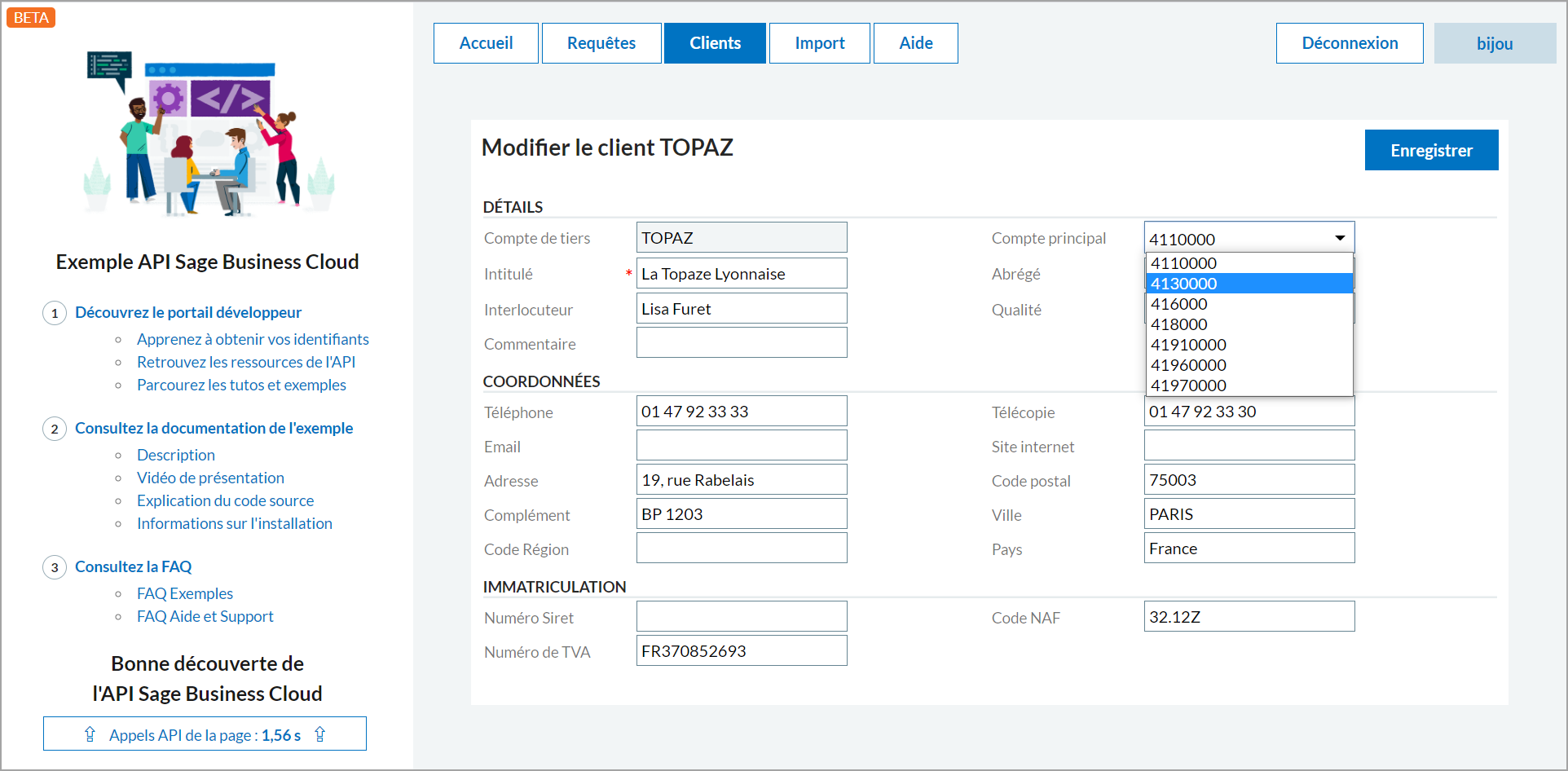Open Découvrez le portail développeur link
The height and width of the screenshot is (771, 1568).
pyautogui.click(x=188, y=312)
